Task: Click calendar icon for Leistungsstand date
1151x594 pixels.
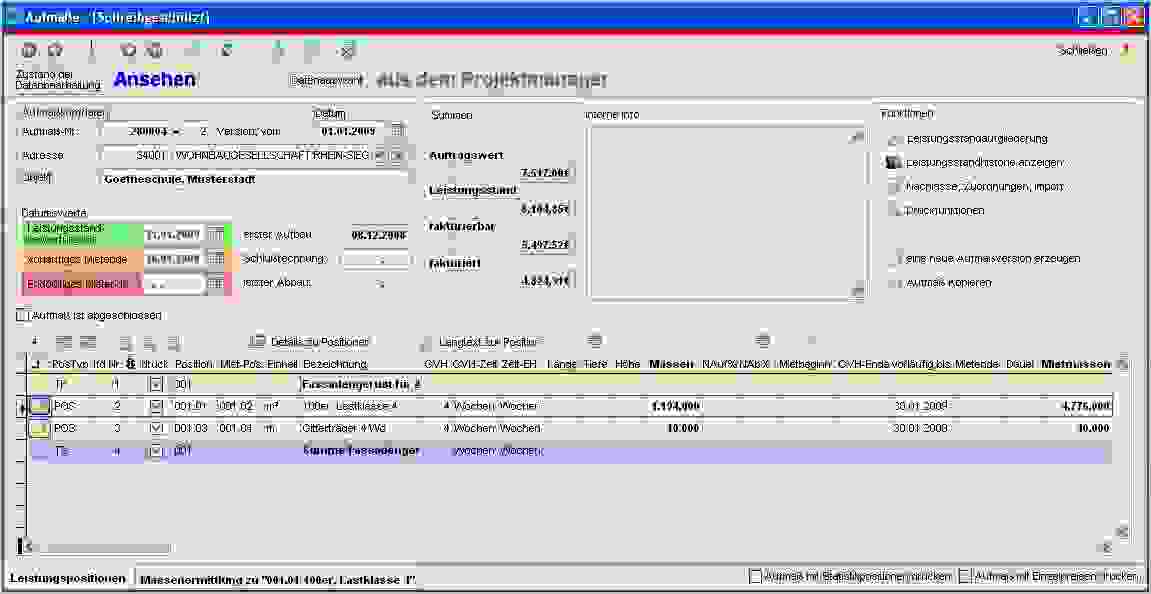Action: tap(215, 234)
